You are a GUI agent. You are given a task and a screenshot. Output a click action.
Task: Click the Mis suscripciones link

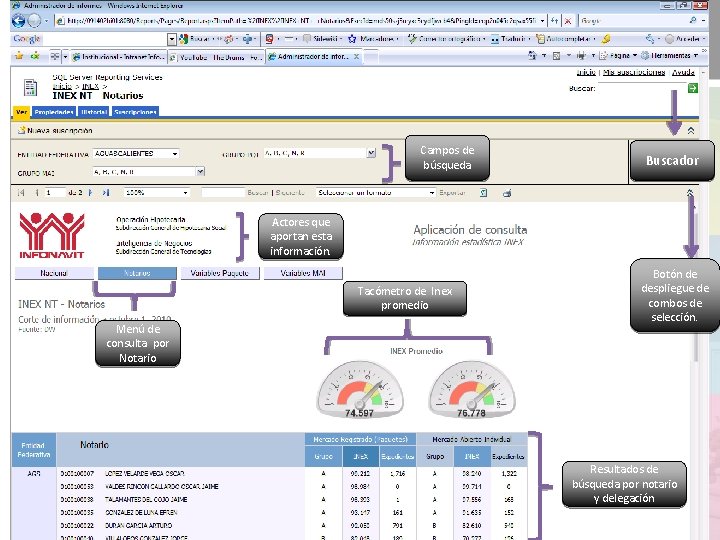coord(634,72)
